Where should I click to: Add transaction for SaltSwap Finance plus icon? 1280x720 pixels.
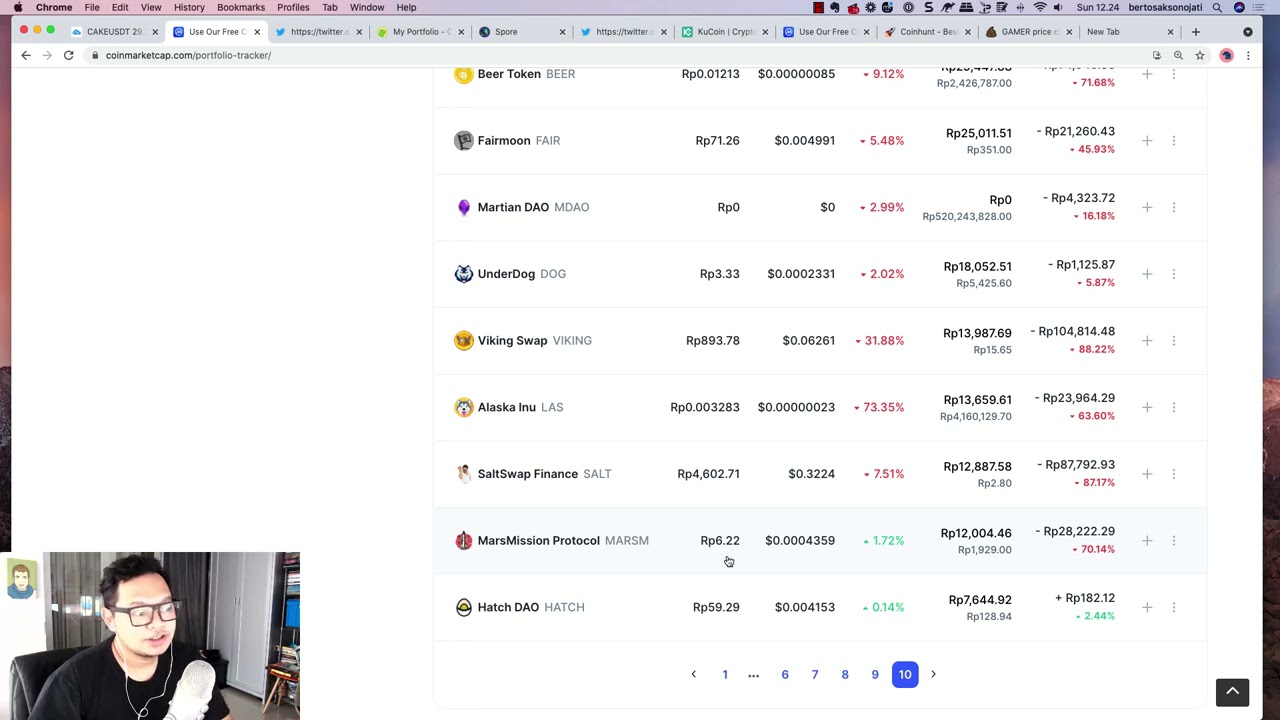[1147, 474]
